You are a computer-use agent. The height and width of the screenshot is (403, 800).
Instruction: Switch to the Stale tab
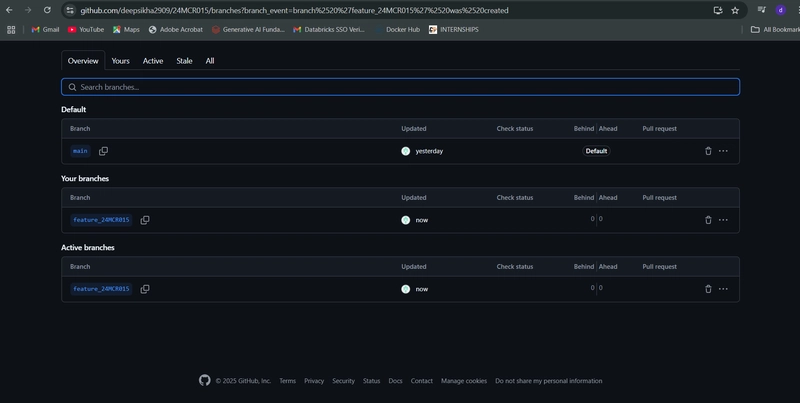[x=184, y=61]
